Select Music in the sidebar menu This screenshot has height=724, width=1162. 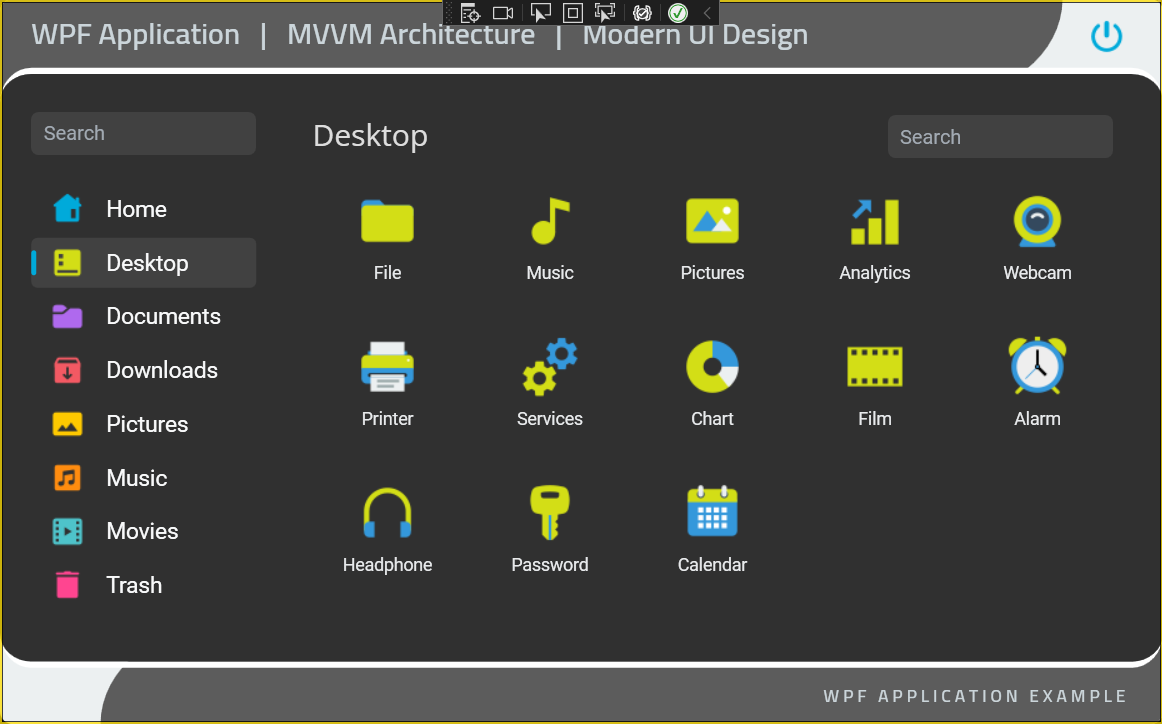point(144,478)
